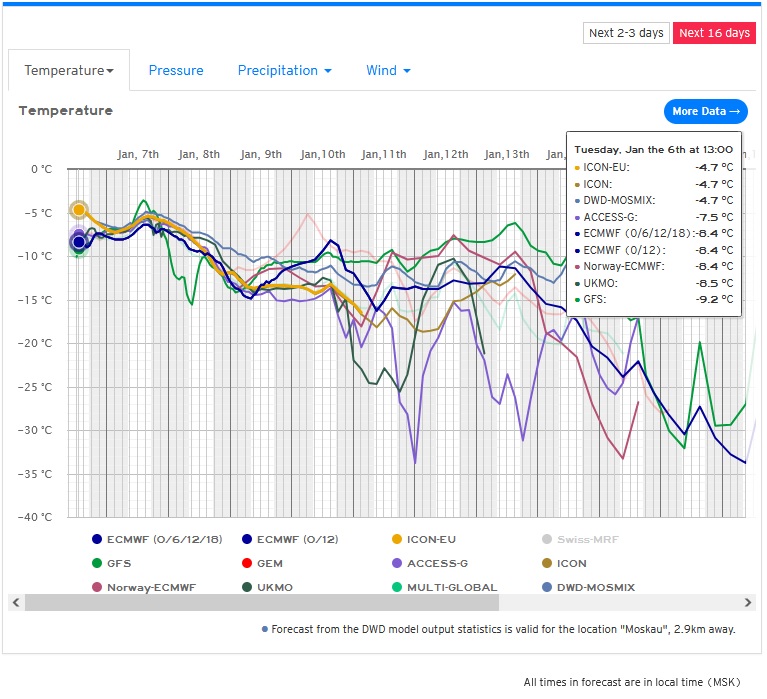Click the Norway-ECMWF legend marker
This screenshot has height=699, width=767.
pyautogui.click(x=97, y=587)
